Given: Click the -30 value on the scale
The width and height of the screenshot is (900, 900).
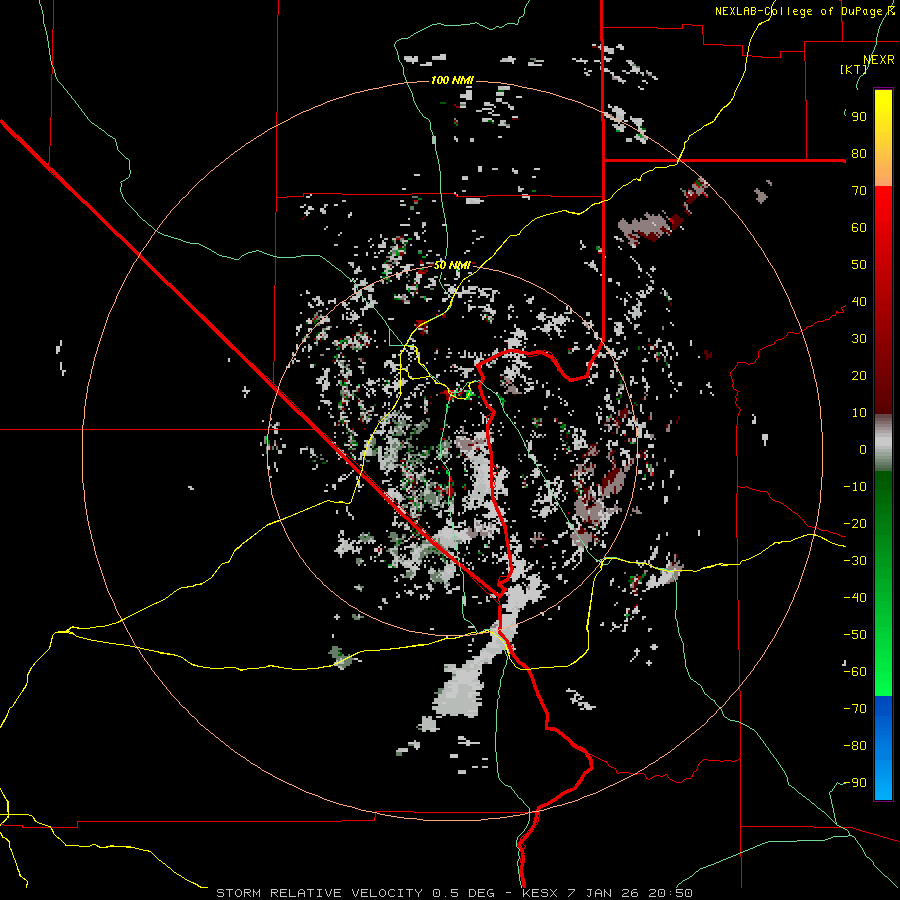Looking at the screenshot, I should pyautogui.click(x=855, y=561).
